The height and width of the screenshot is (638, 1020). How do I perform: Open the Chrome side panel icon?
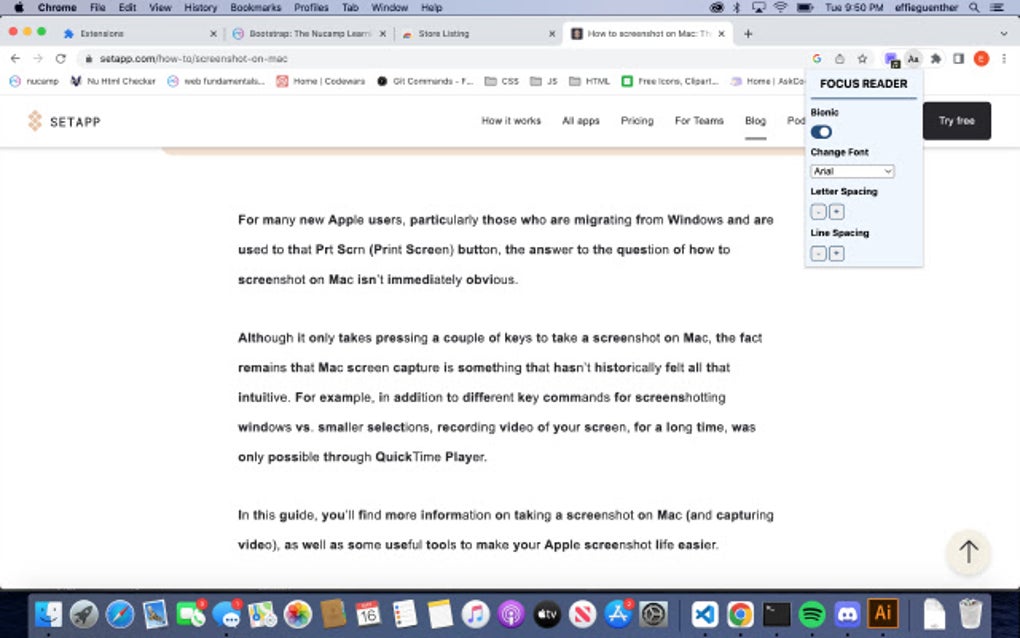click(958, 59)
